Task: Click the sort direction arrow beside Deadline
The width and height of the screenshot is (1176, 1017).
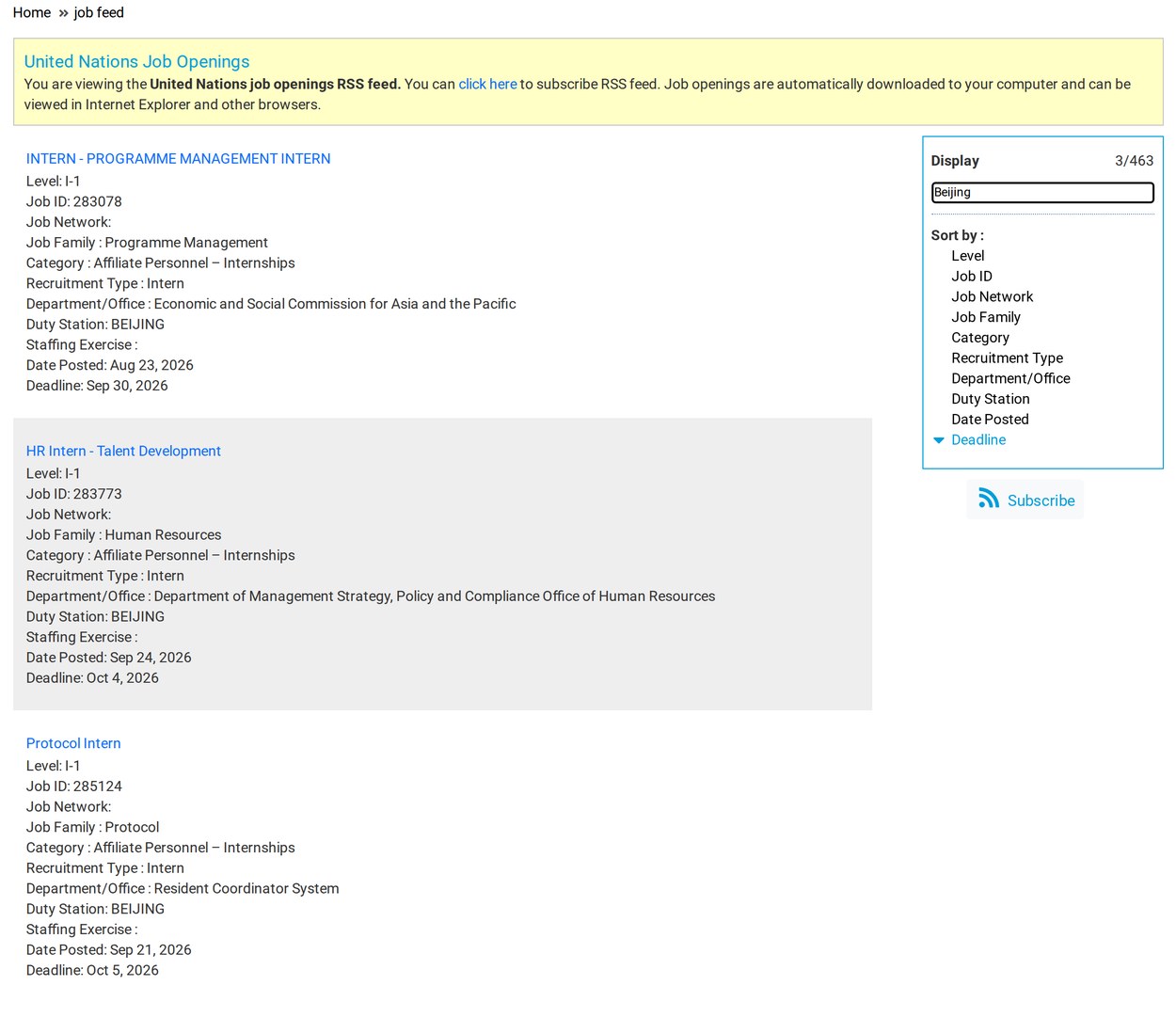Action: [x=938, y=440]
